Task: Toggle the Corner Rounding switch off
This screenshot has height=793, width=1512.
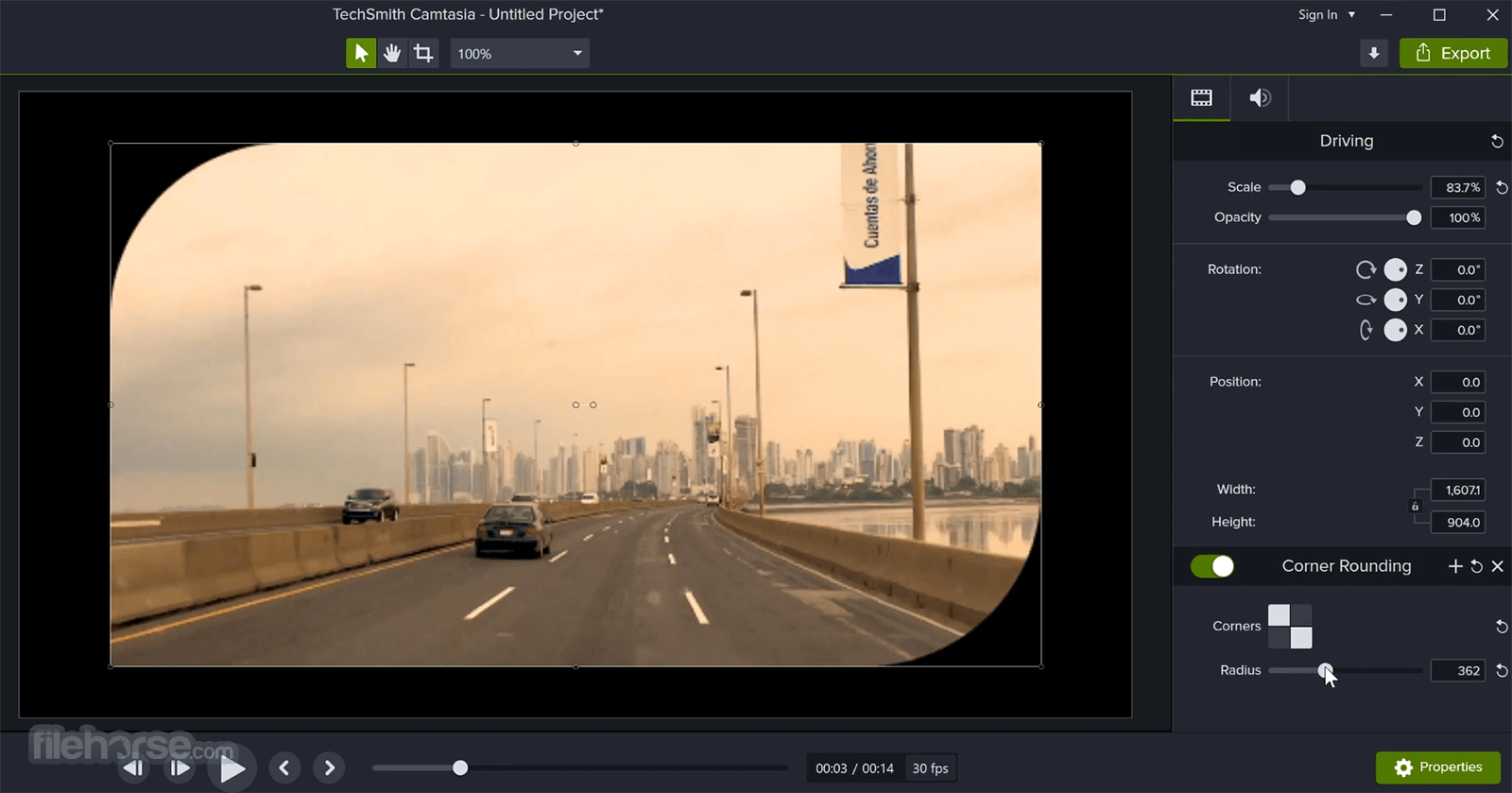Action: click(x=1212, y=566)
